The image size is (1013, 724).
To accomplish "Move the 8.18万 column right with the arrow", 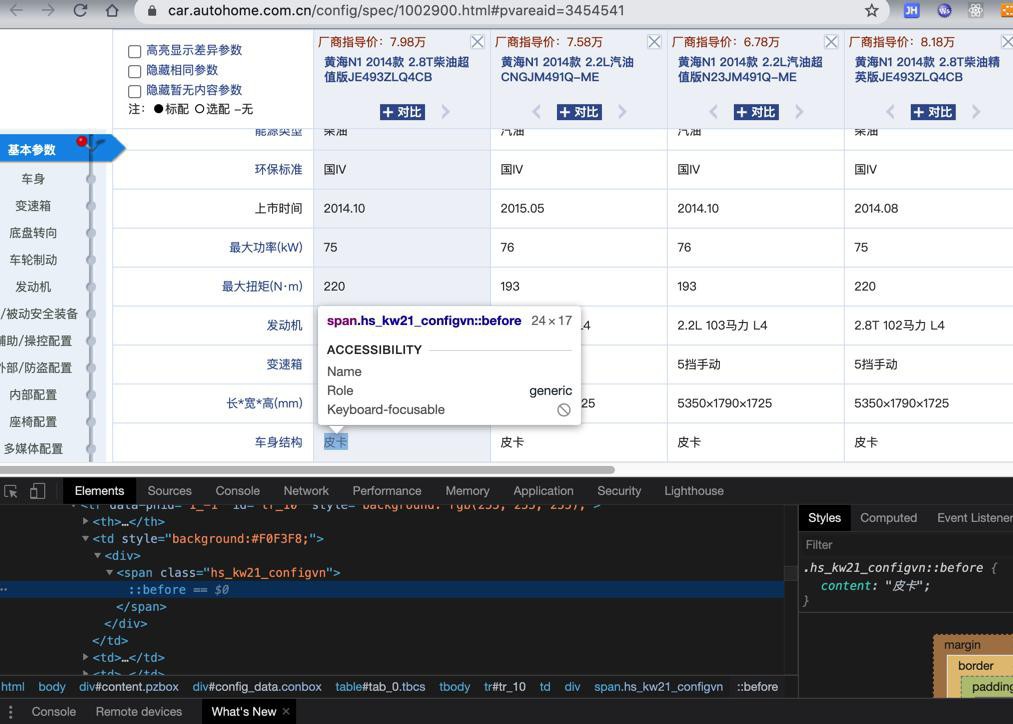I will (x=976, y=112).
